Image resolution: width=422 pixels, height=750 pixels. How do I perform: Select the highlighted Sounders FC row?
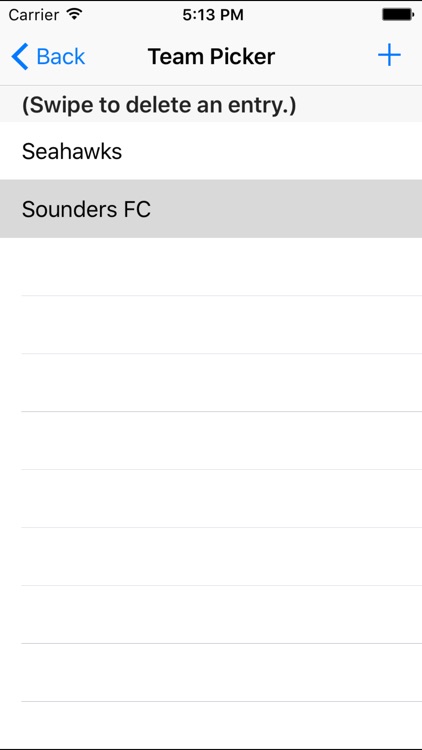tap(211, 209)
